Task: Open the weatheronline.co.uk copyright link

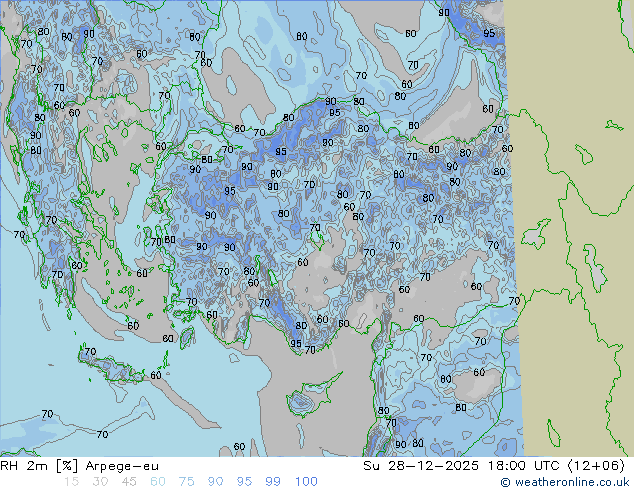Action: point(565,482)
